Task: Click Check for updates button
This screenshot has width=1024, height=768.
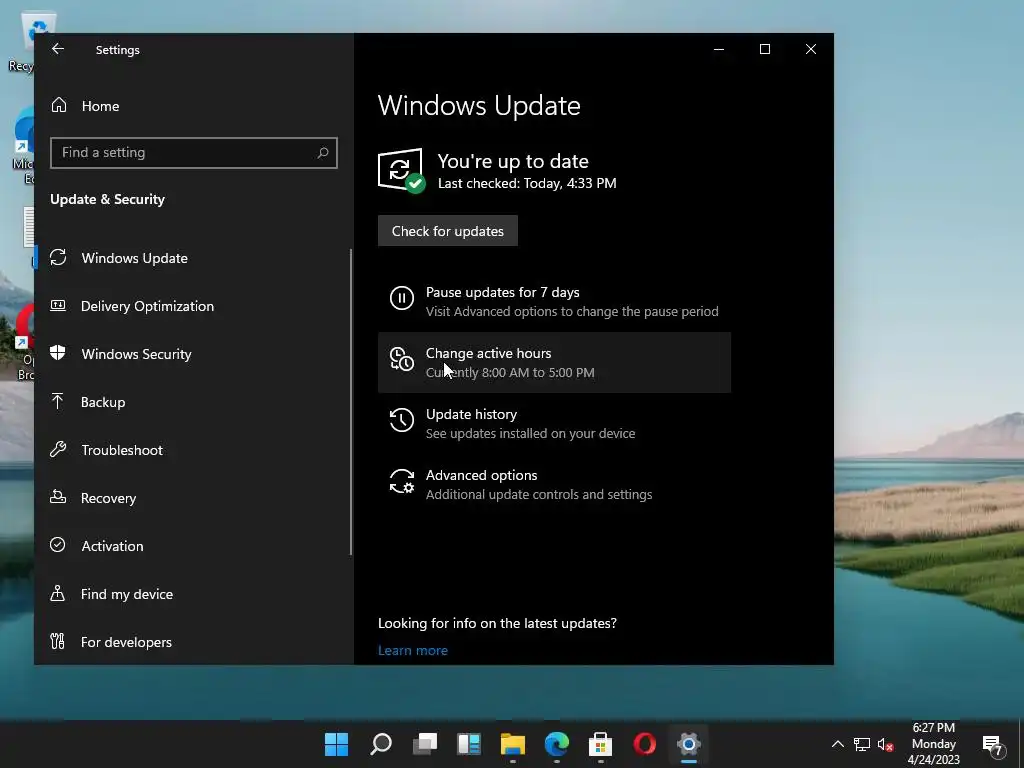Action: point(447,231)
